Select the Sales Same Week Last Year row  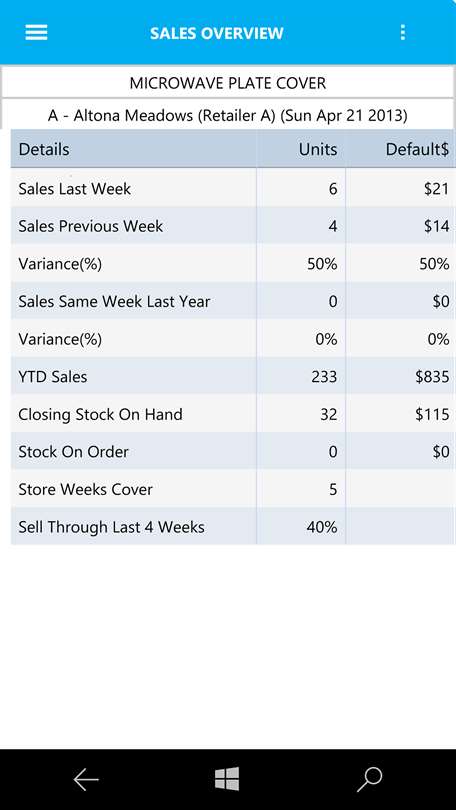pos(233,301)
